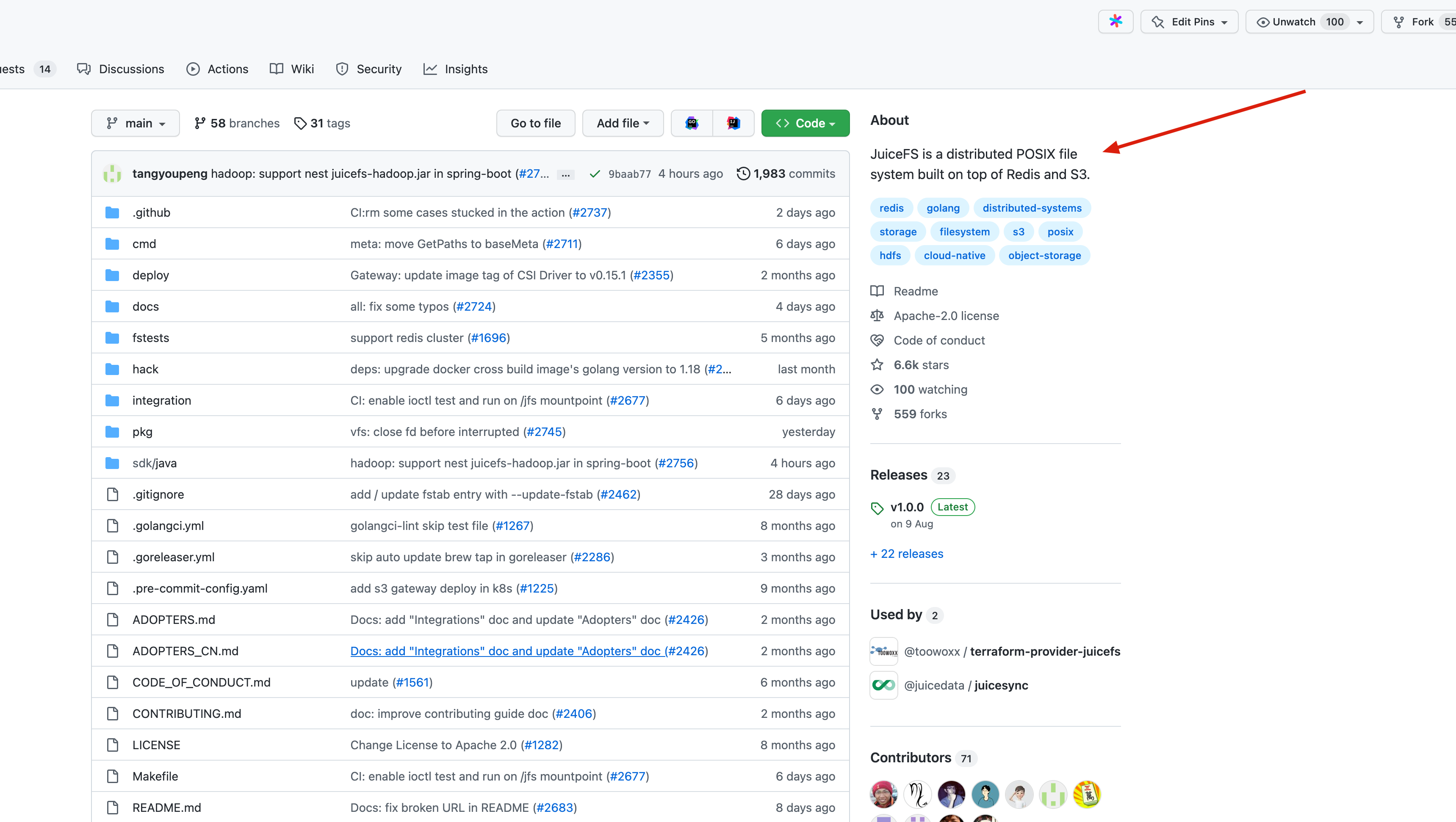Viewport: 1456px width, 822px height.
Task: Click the commit history clock icon
Action: coord(743,174)
